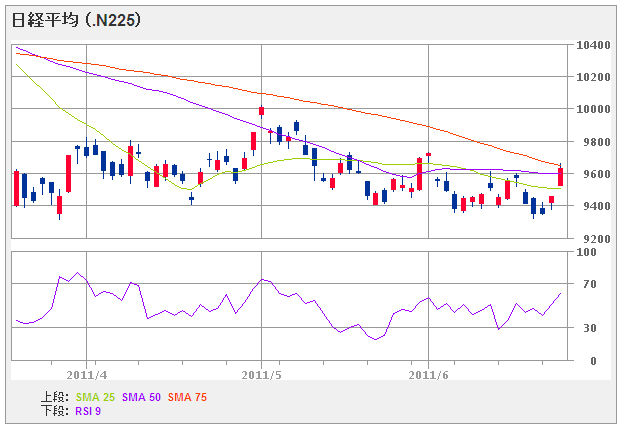Screen dimensions: 625x431
Task: Click the chart title 日経平均 (.N225)
Action: (76, 20)
